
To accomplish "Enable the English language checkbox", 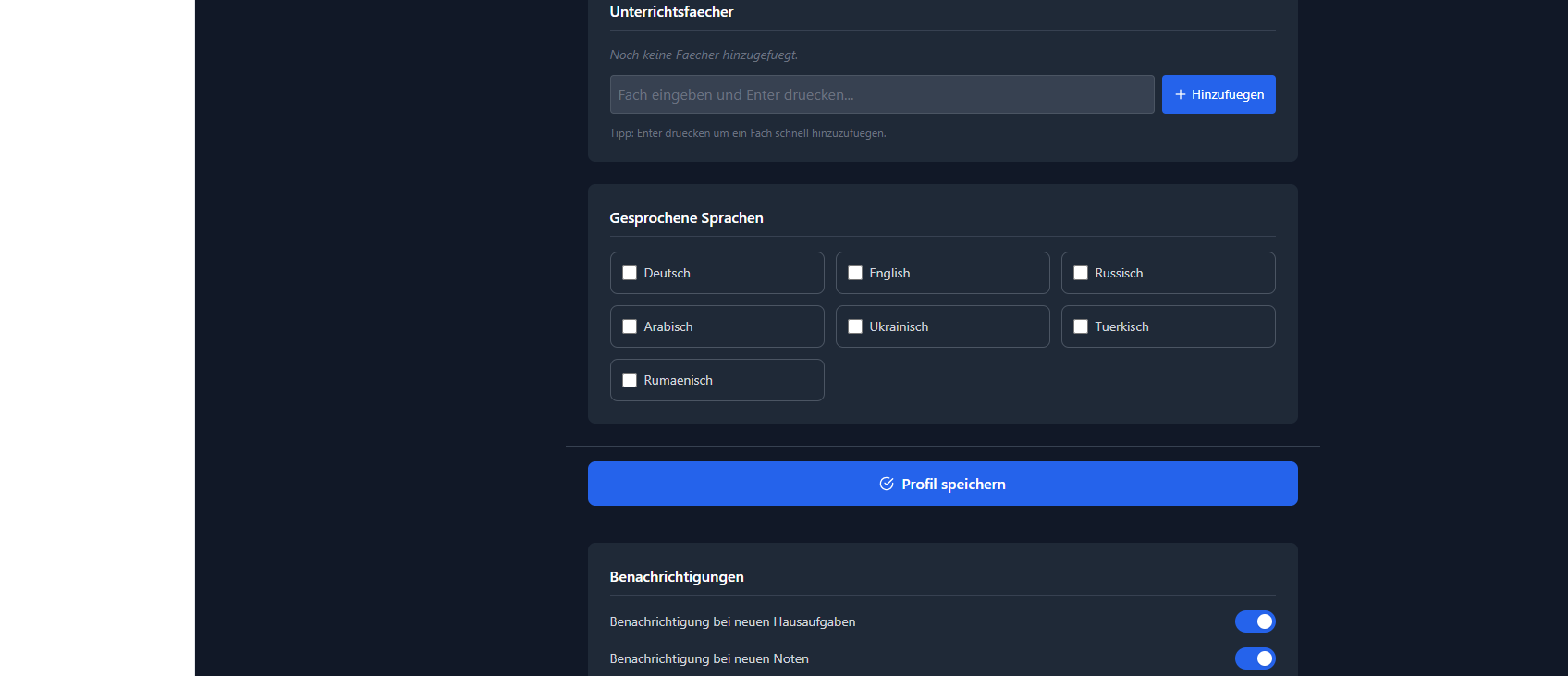I will coord(855,273).
